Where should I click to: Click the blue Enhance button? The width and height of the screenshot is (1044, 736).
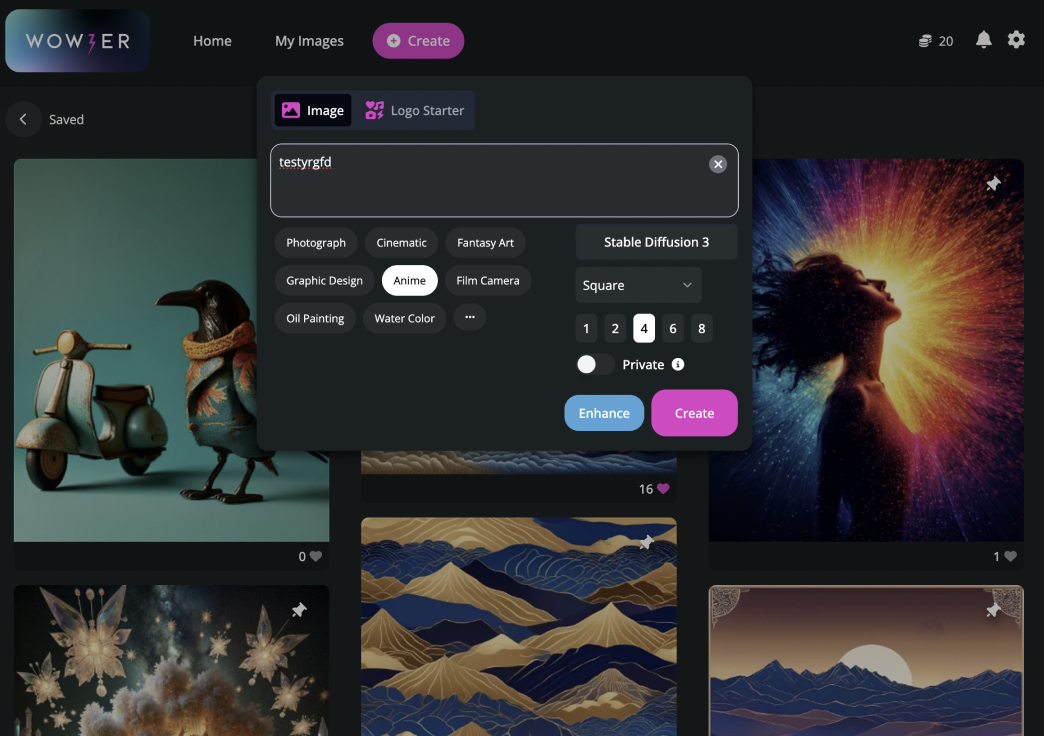pos(604,413)
